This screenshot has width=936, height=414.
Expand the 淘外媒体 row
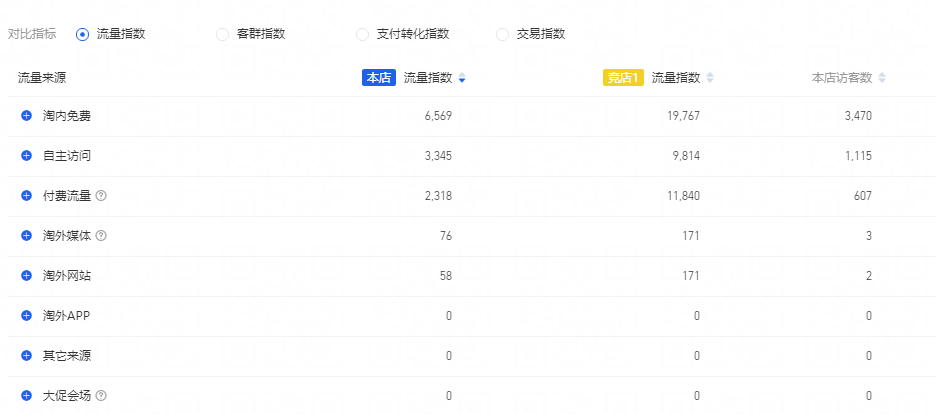point(26,236)
